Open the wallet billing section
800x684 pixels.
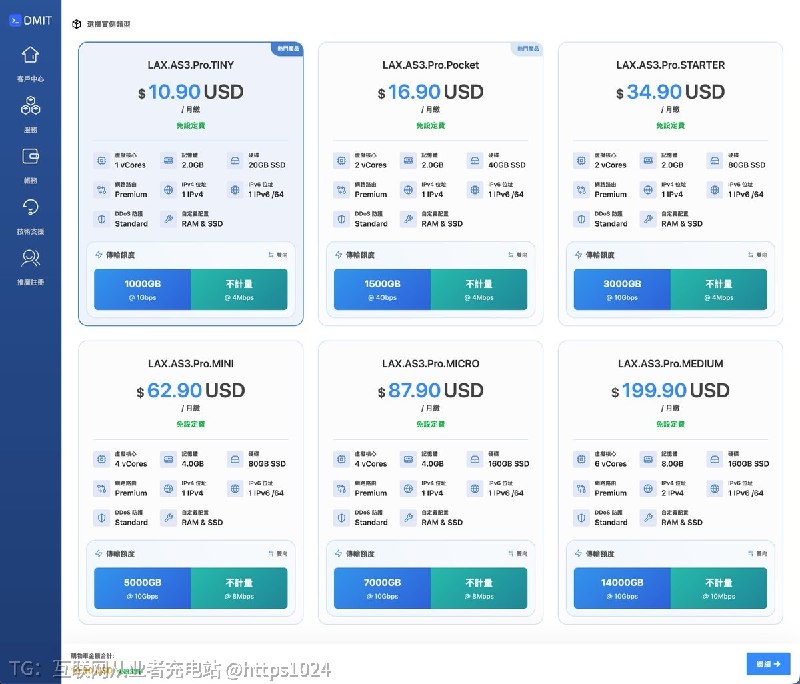(30, 156)
